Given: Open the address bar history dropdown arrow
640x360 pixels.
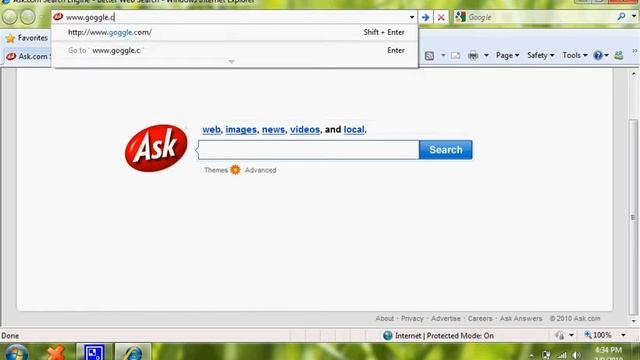Looking at the screenshot, I should pos(412,17).
